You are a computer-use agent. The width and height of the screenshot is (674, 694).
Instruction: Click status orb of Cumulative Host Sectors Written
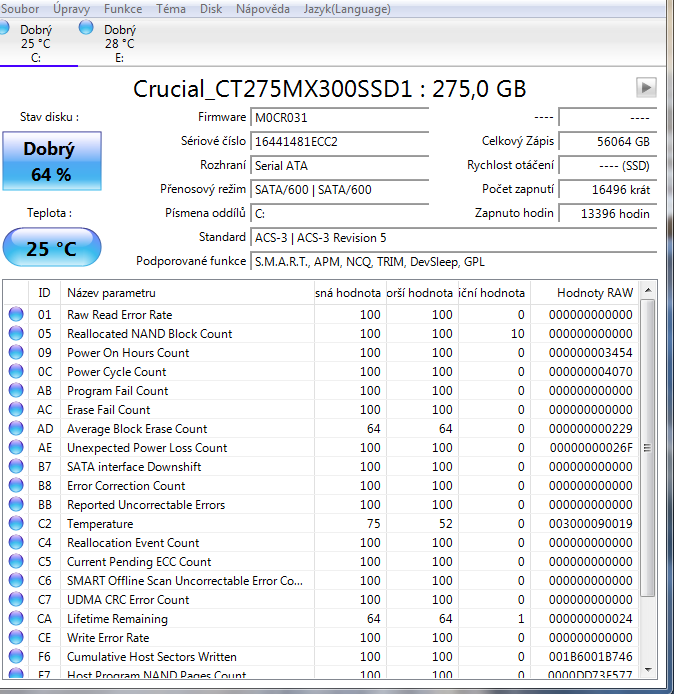(x=16, y=656)
